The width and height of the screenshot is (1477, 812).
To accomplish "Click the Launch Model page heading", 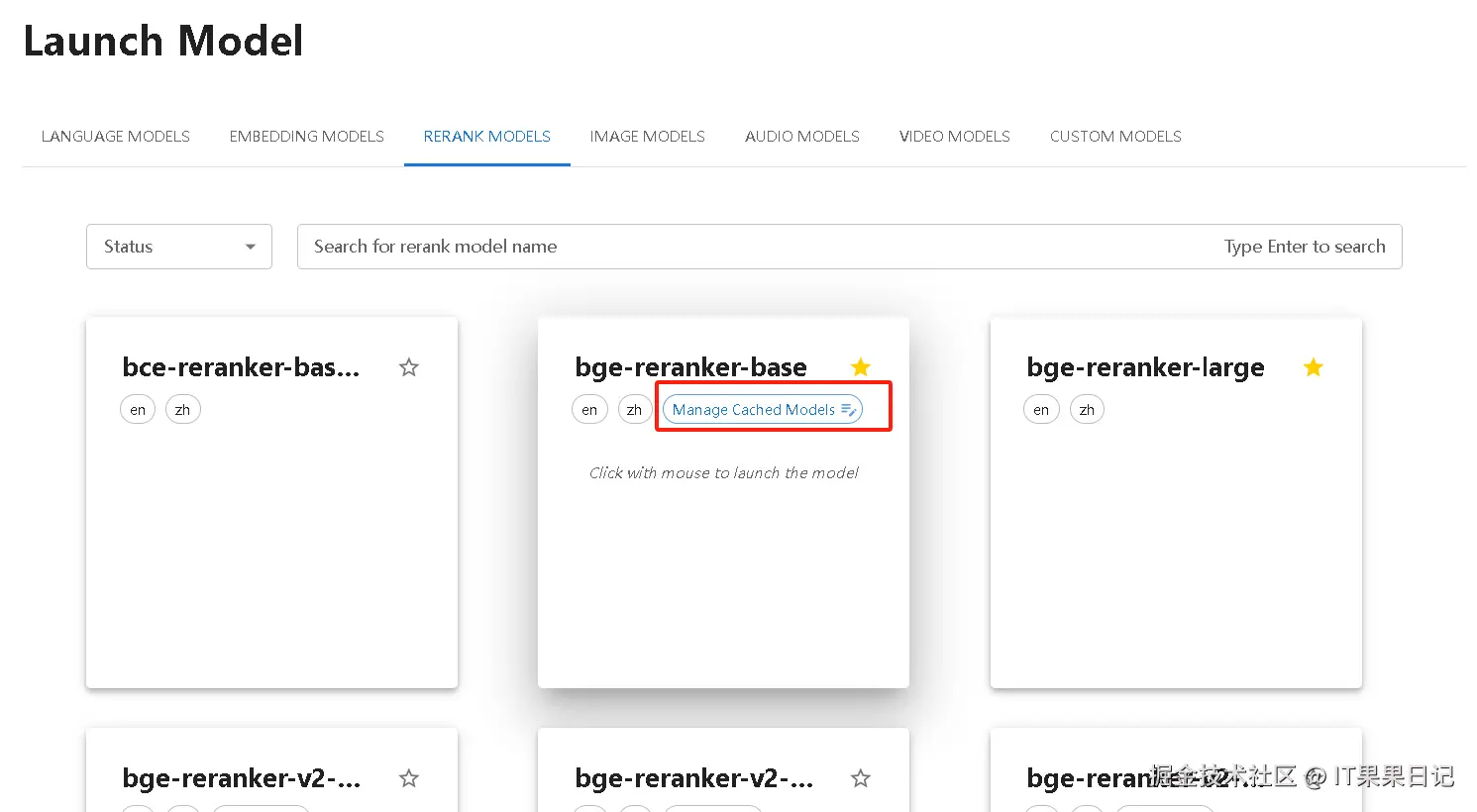I will click(x=163, y=41).
